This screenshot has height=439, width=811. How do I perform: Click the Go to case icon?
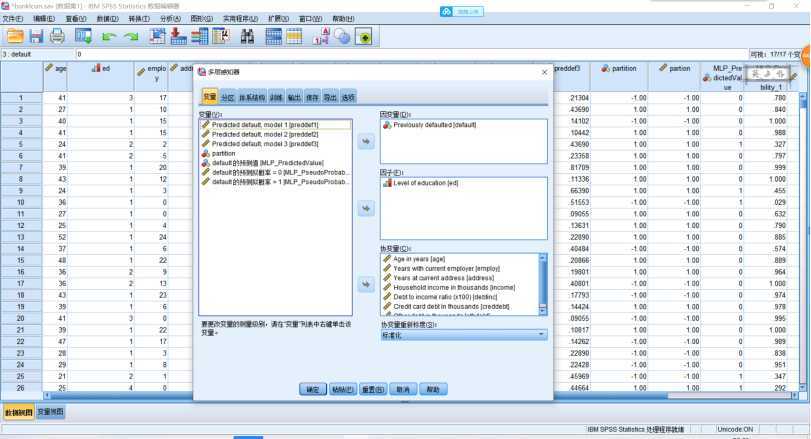pos(157,36)
